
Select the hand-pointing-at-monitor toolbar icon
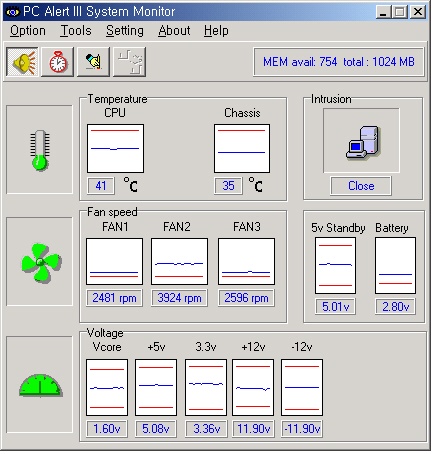94,62
